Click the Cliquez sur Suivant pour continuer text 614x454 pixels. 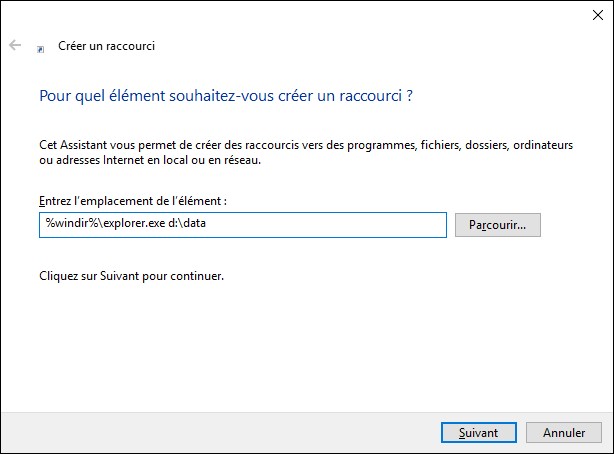pos(130,275)
